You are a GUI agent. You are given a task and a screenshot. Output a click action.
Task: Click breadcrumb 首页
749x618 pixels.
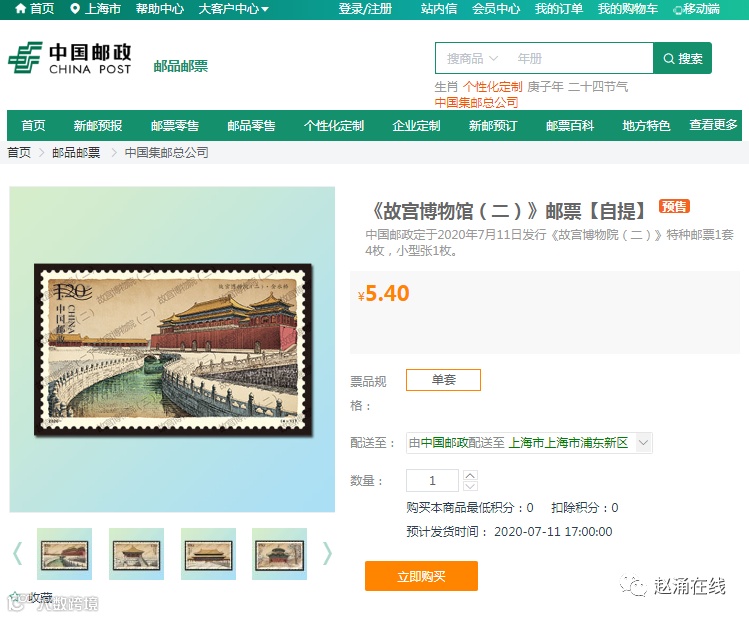pos(19,152)
